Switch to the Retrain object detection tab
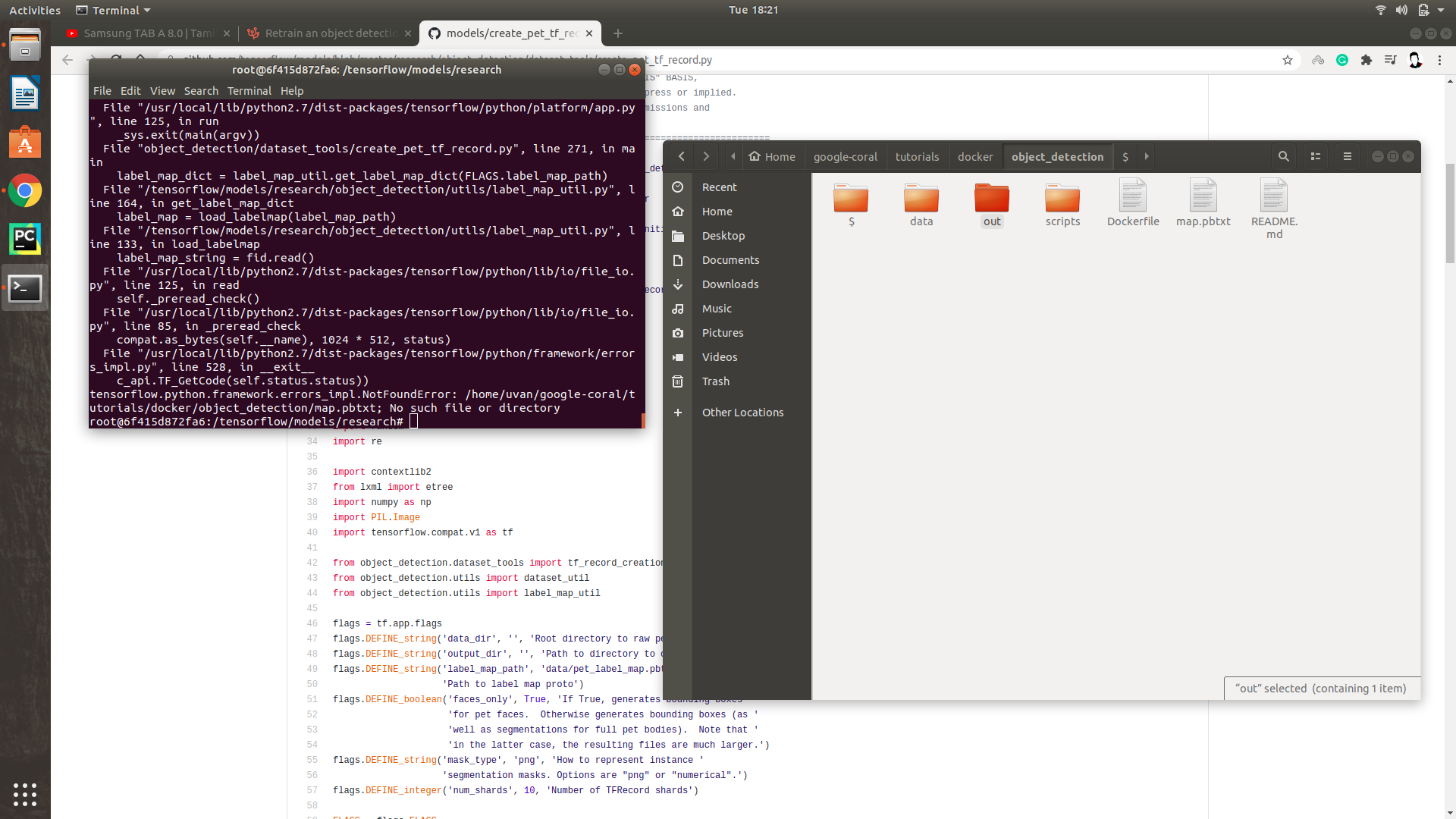 (329, 33)
